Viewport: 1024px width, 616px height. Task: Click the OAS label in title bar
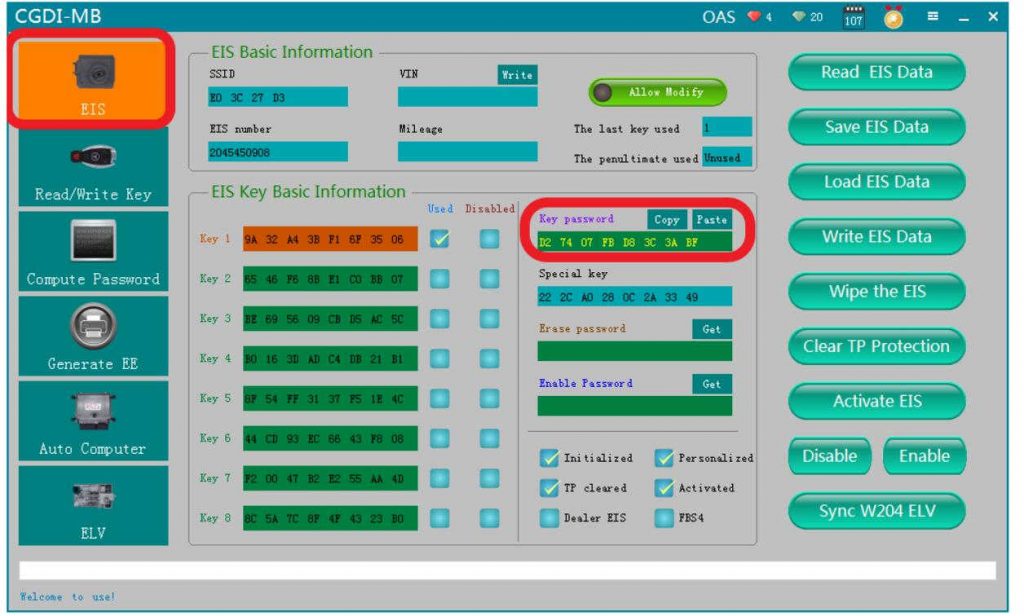[x=718, y=17]
